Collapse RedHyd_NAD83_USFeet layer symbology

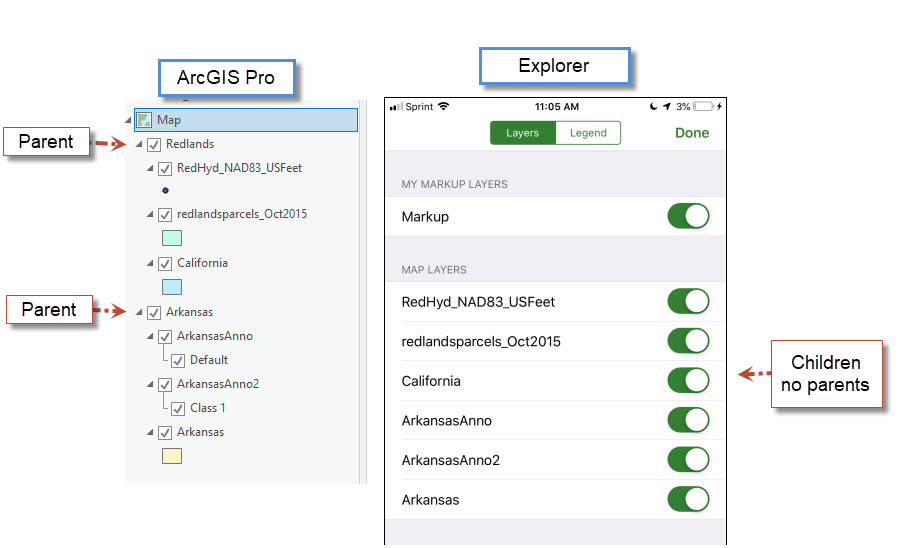pos(150,169)
